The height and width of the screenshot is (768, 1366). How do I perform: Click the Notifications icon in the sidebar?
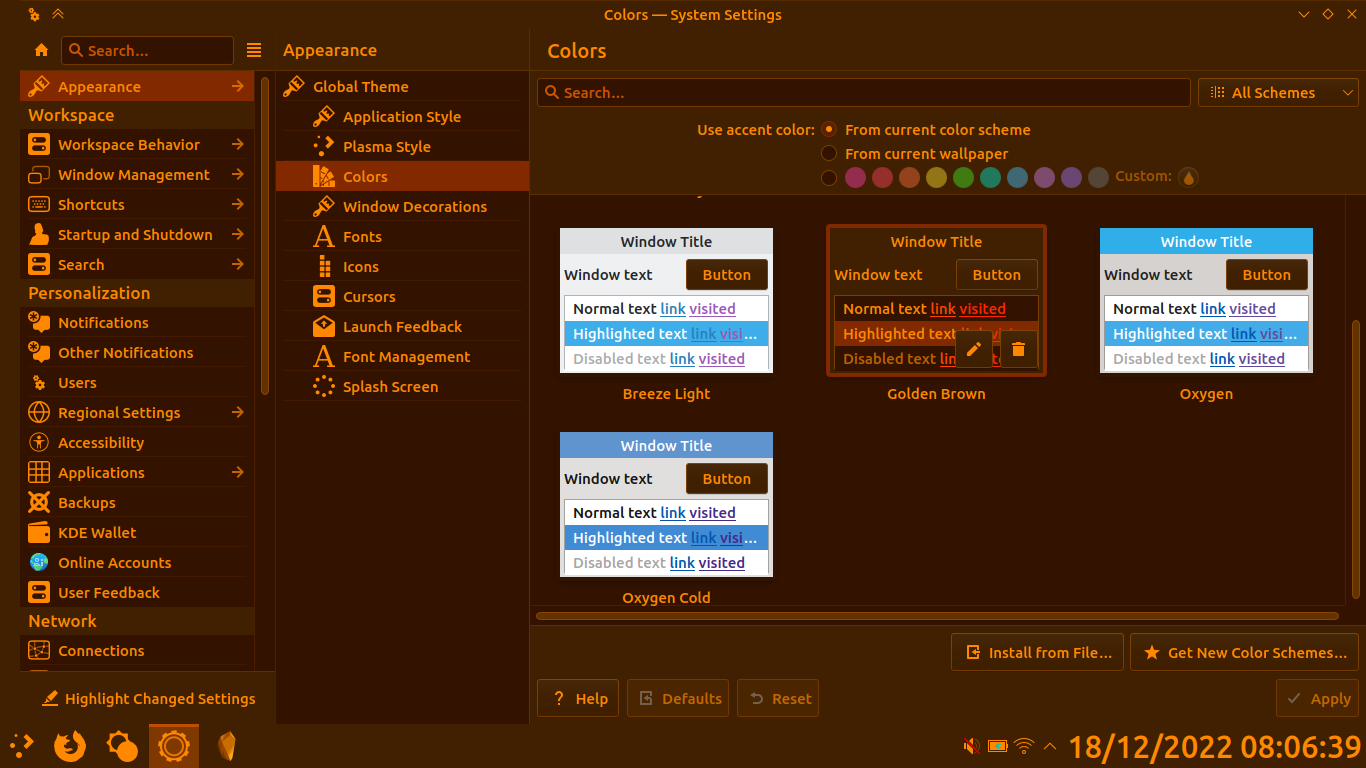39,323
